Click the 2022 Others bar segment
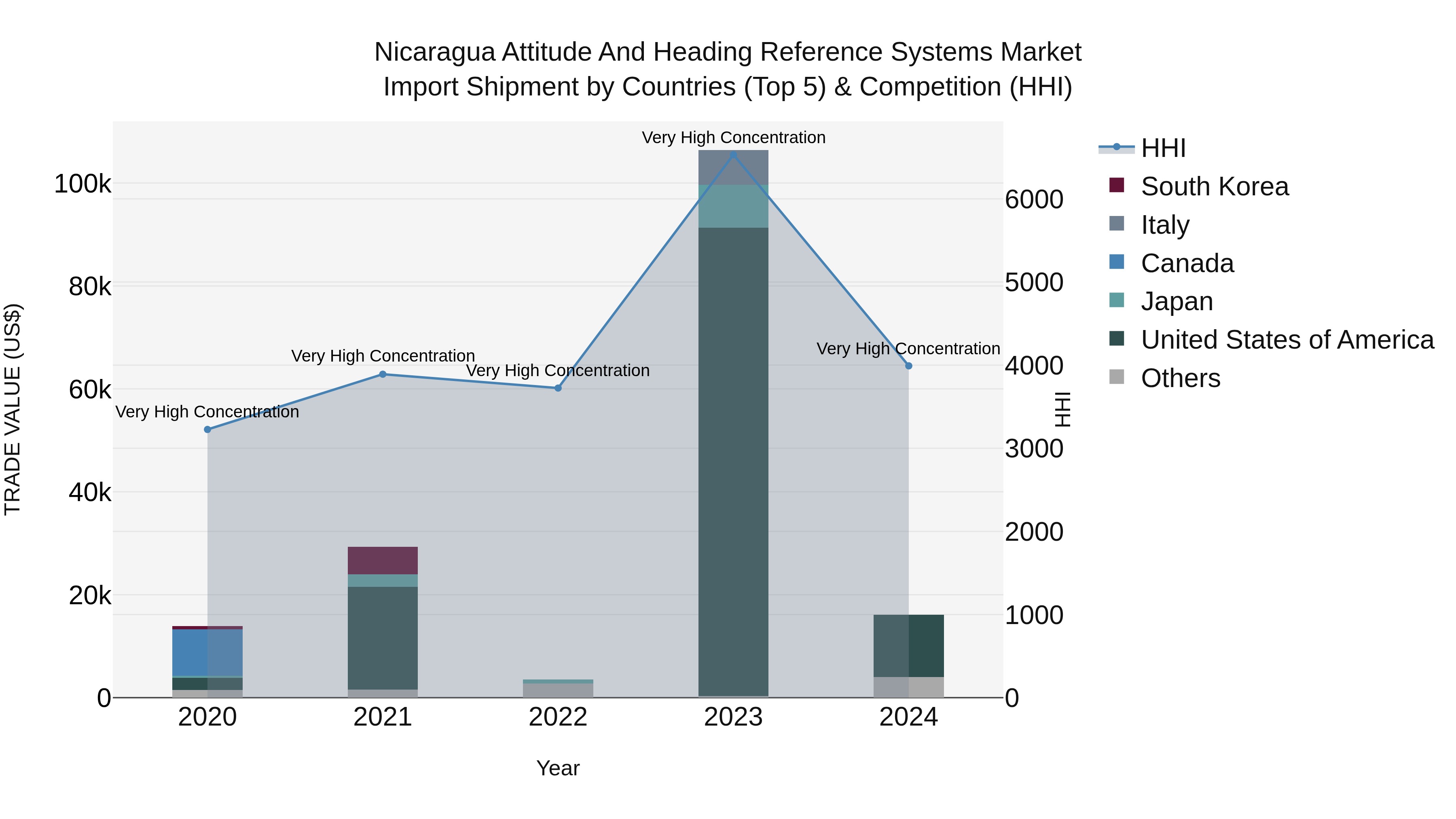The image size is (1456, 819). coord(558,691)
